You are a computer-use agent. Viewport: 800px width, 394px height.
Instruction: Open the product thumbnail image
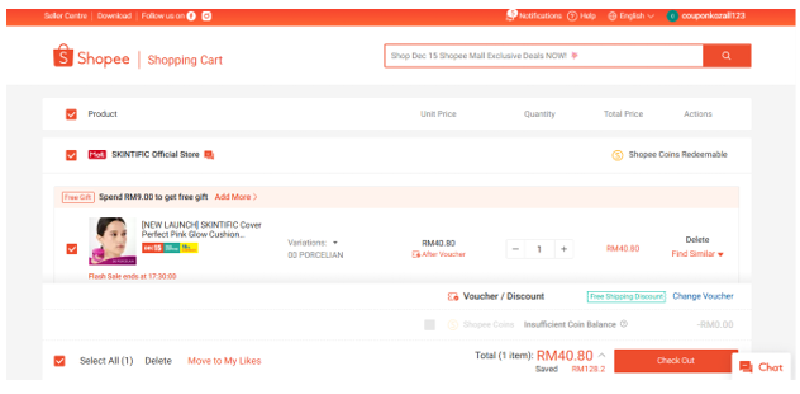point(113,241)
